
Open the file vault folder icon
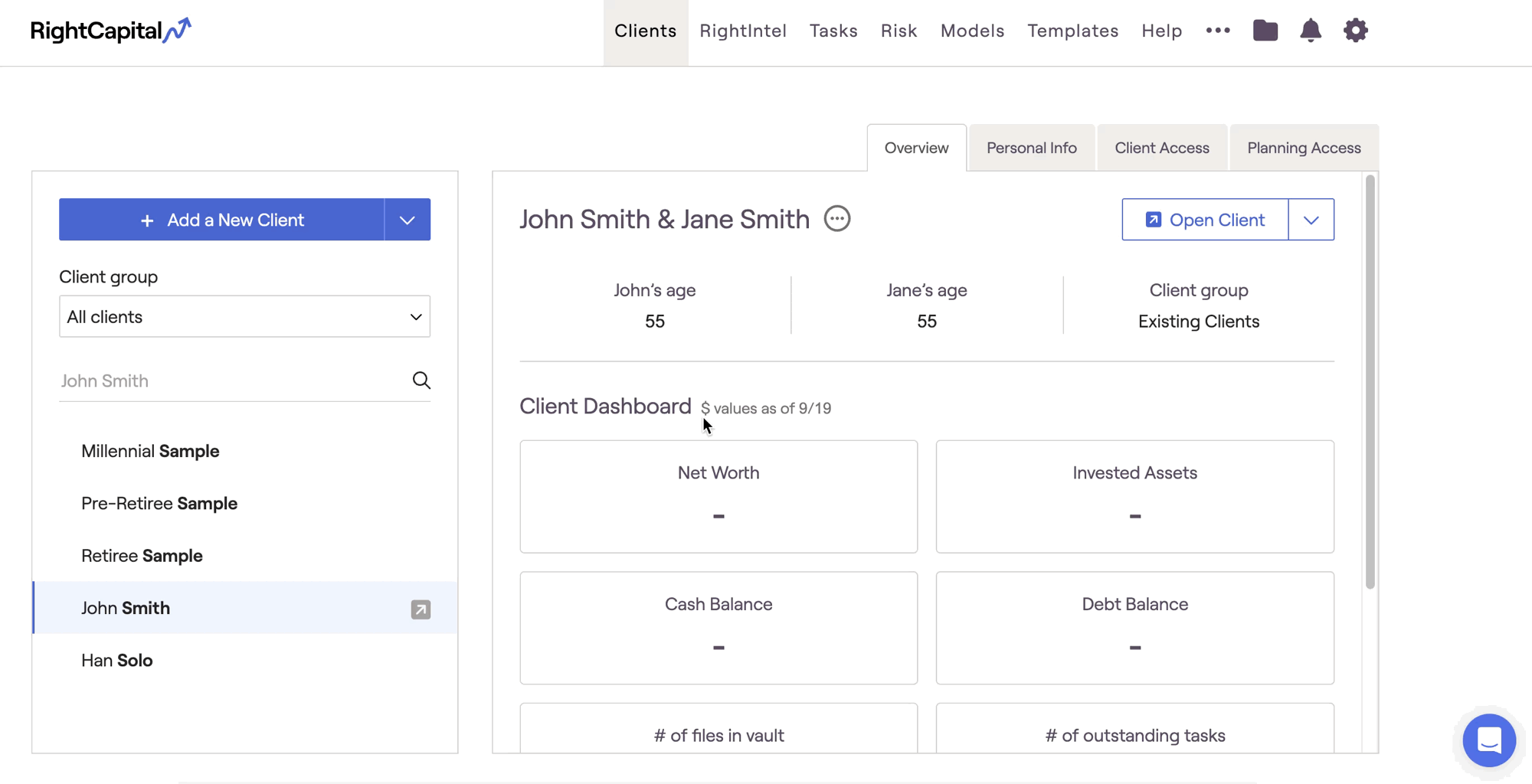pos(1265,31)
